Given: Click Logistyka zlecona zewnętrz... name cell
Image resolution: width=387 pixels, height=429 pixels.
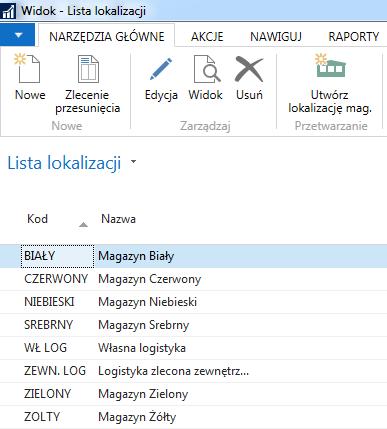Looking at the screenshot, I should click(173, 371).
